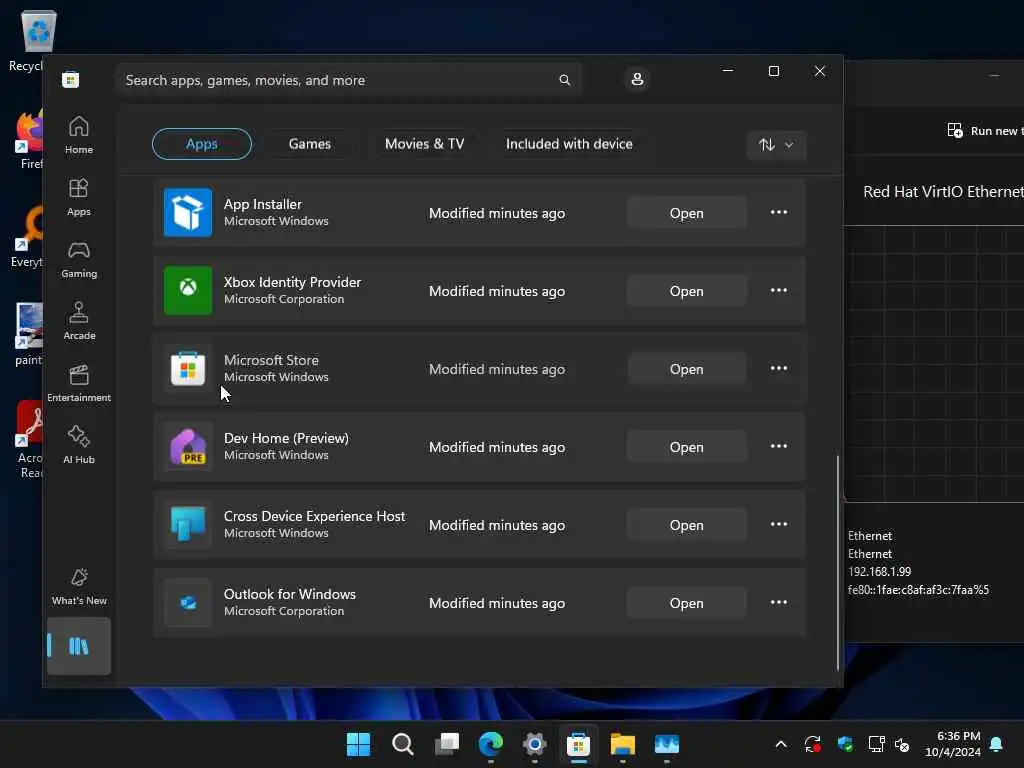
Task: Open more options for Cross Device Experience Host
Action: (x=778, y=524)
